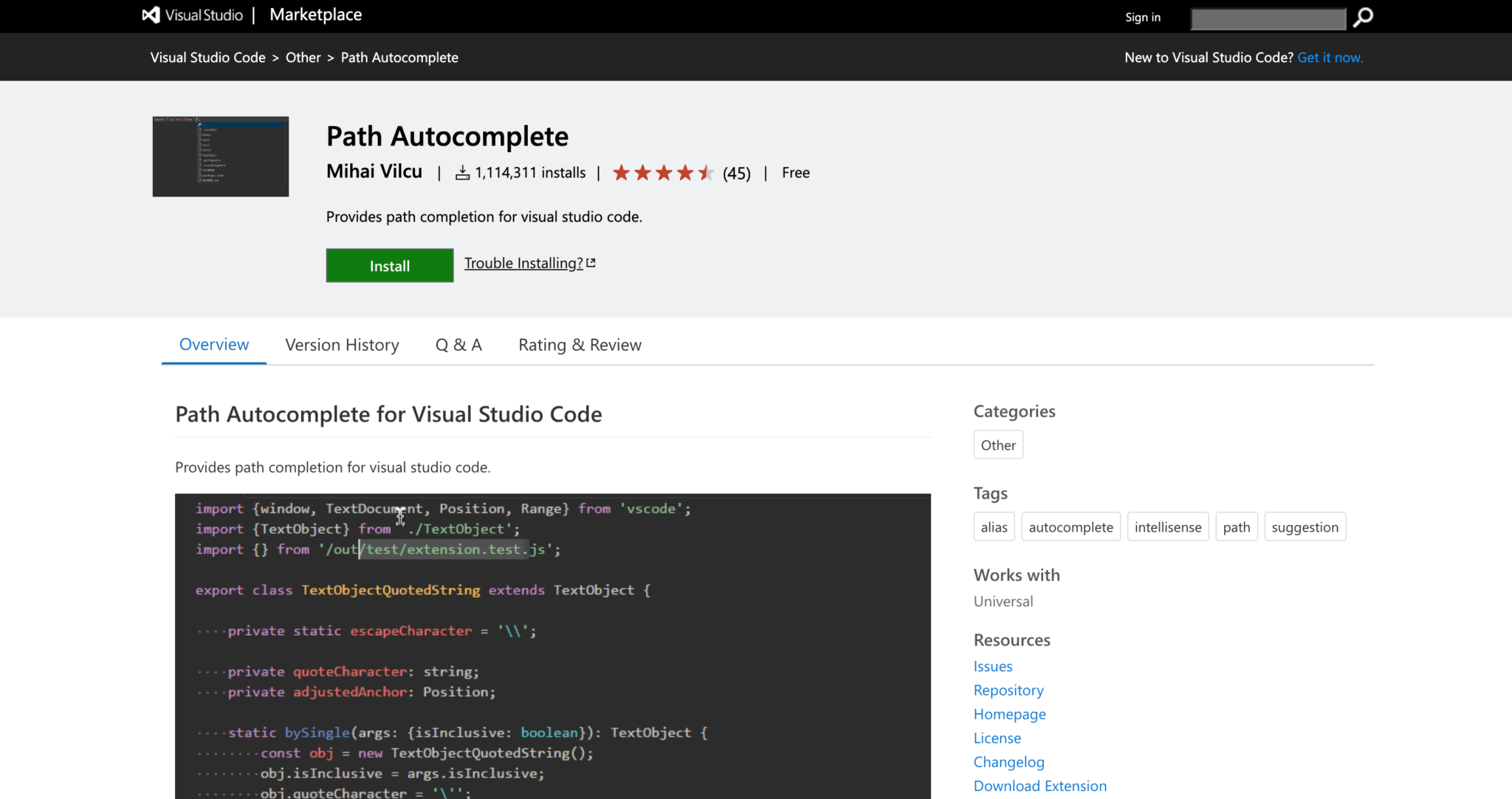Select the autocomplete tag
Image resolution: width=1512 pixels, height=799 pixels.
click(1071, 527)
